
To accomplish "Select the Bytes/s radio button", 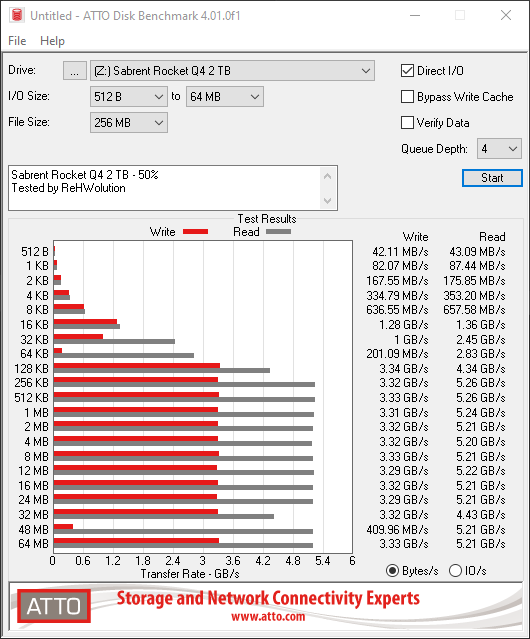I will coord(392,571).
